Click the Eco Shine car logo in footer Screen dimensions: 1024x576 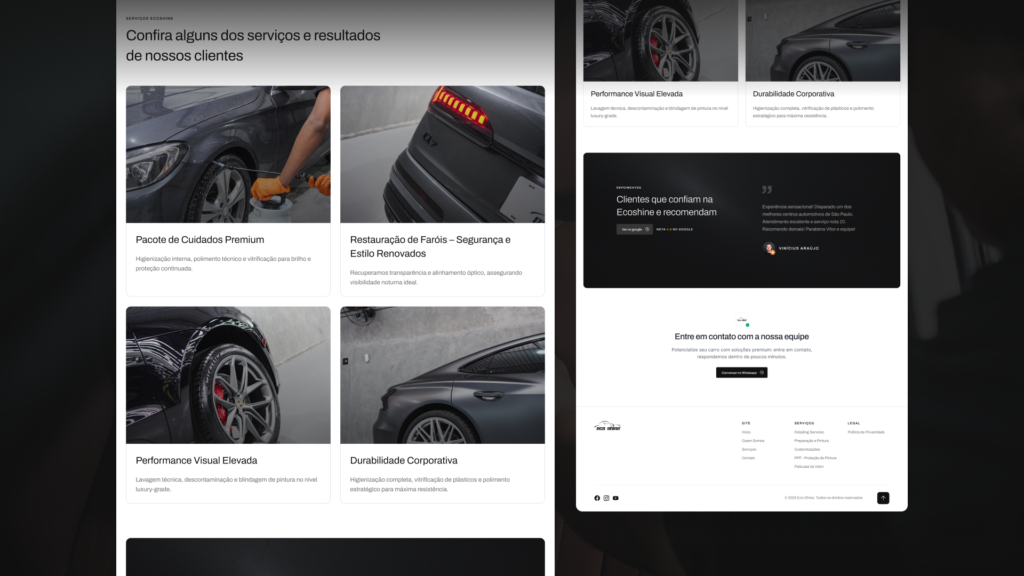[x=607, y=426]
